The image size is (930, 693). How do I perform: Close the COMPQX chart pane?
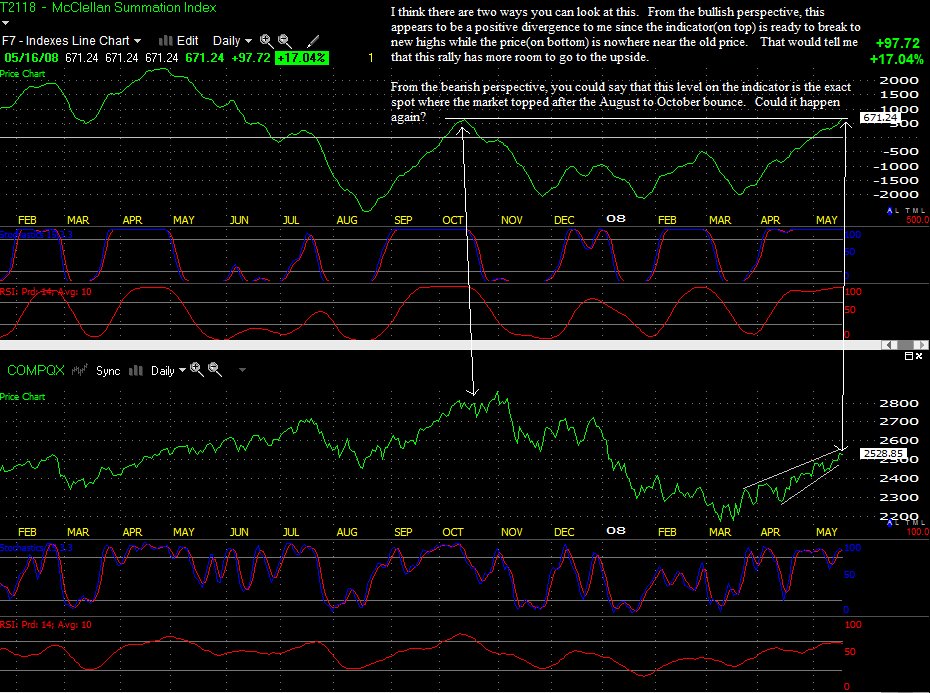pos(919,356)
